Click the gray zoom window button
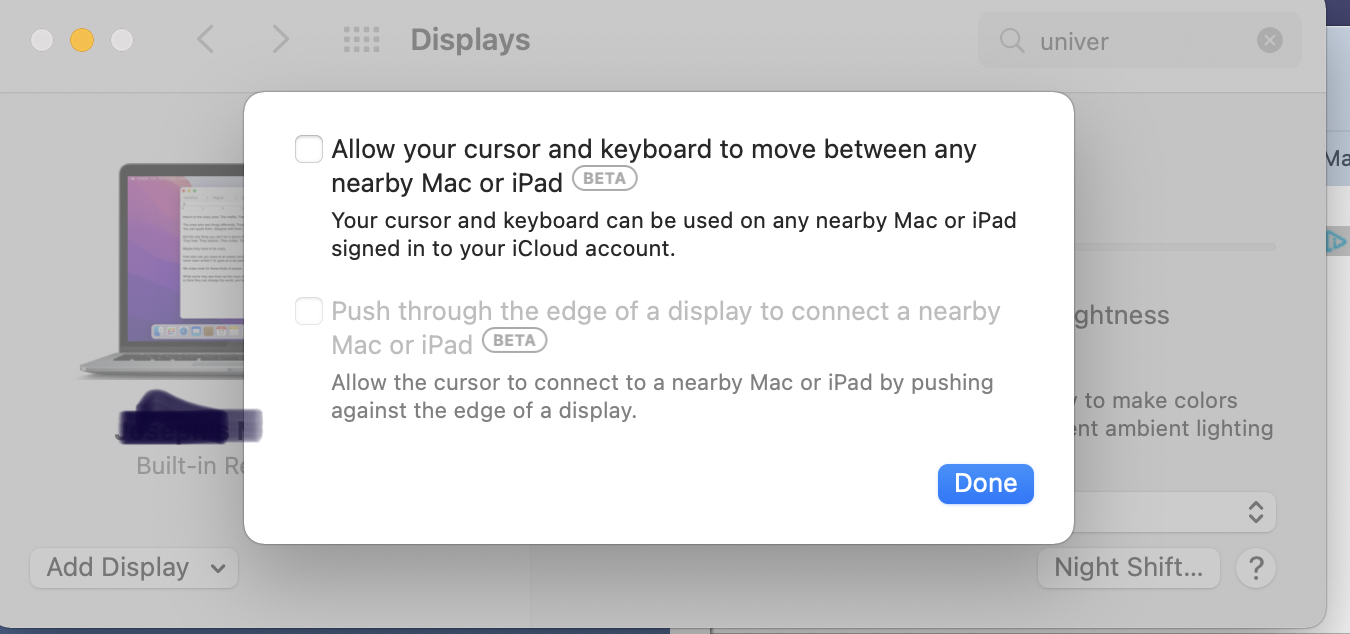 122,40
